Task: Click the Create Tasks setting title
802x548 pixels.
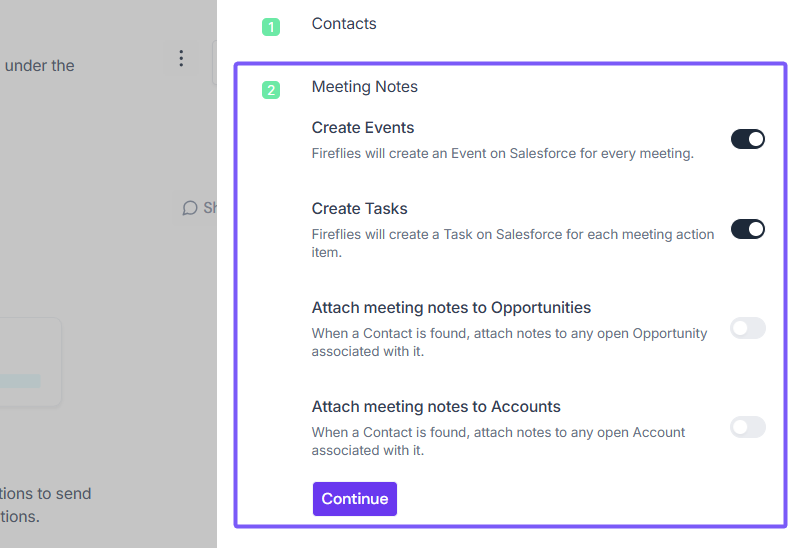Action: [360, 209]
